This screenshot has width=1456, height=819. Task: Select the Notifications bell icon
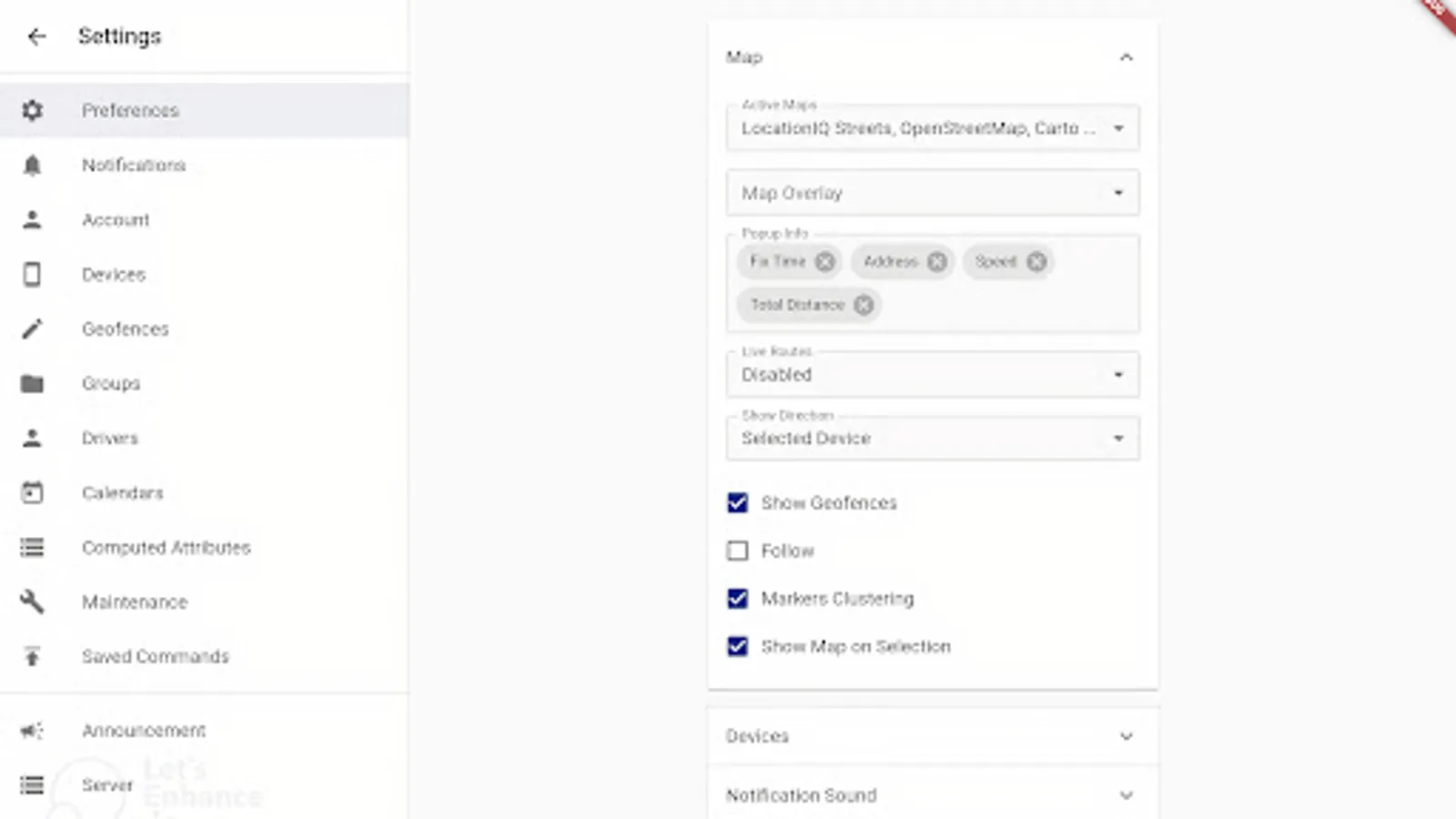pyautogui.click(x=33, y=165)
